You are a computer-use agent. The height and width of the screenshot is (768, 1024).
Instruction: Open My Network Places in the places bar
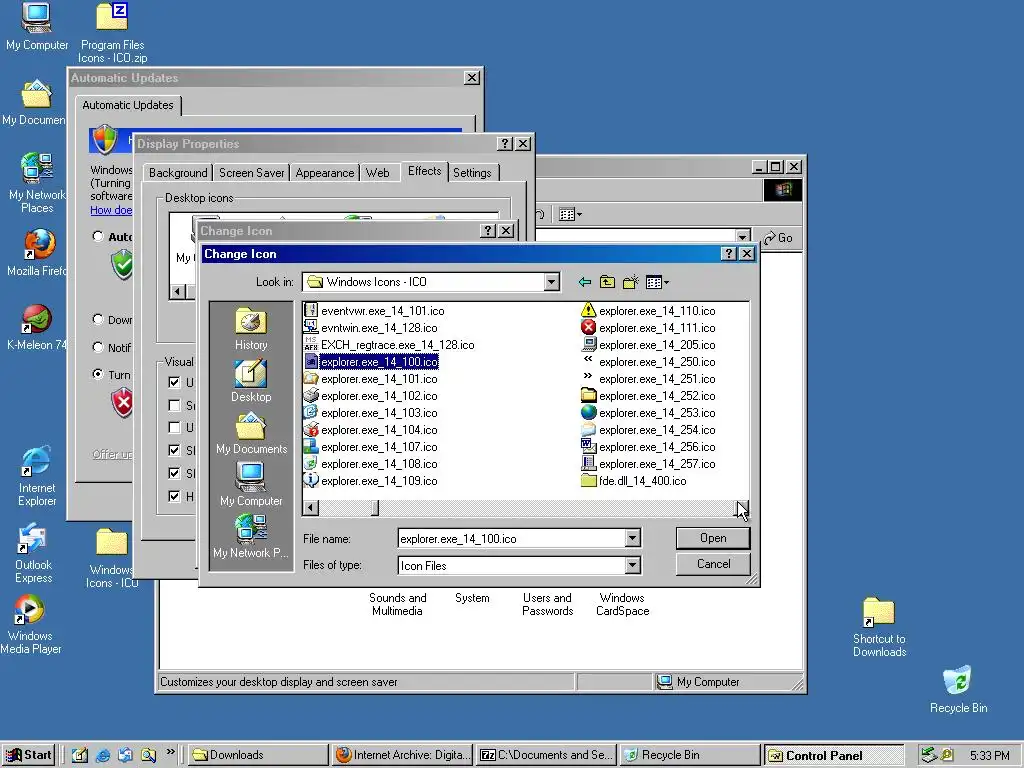[251, 537]
